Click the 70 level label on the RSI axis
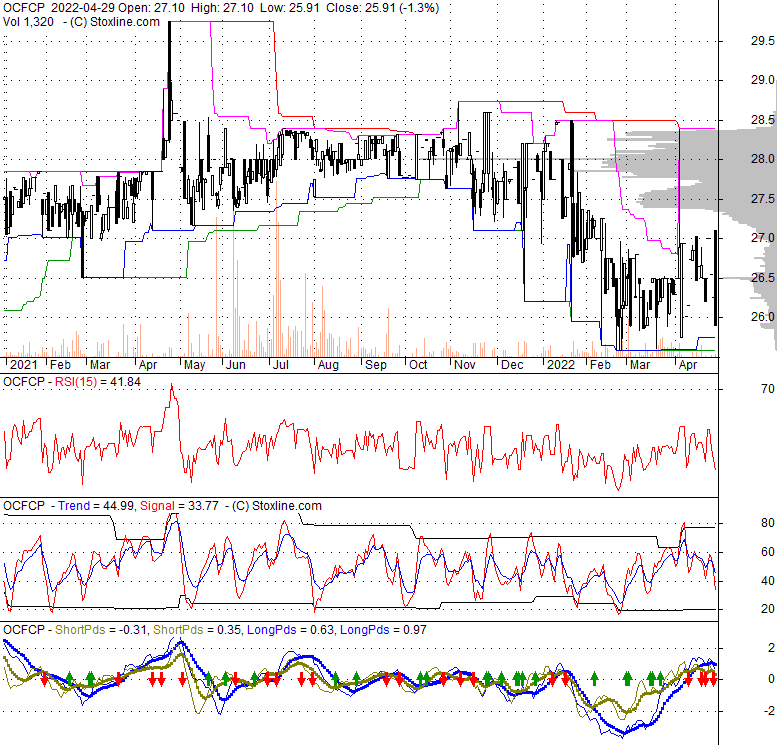The image size is (778, 746). click(768, 389)
